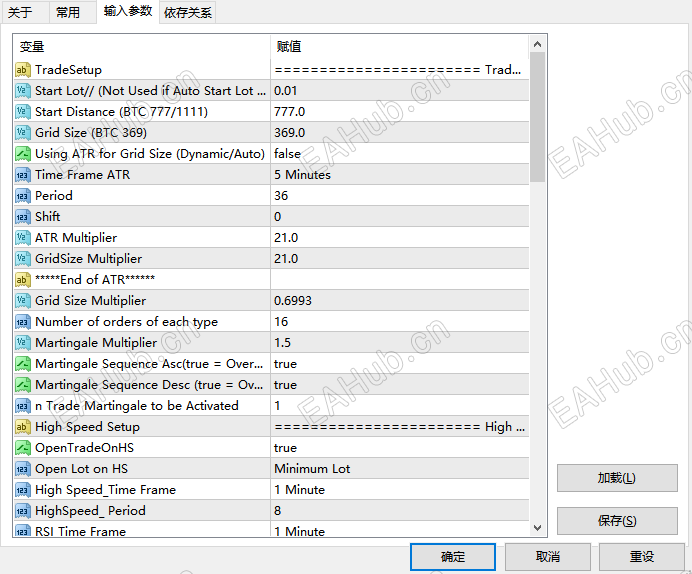The width and height of the screenshot is (692, 574).
Task: Click the Start Lot row's double-type icon
Action: point(23,91)
